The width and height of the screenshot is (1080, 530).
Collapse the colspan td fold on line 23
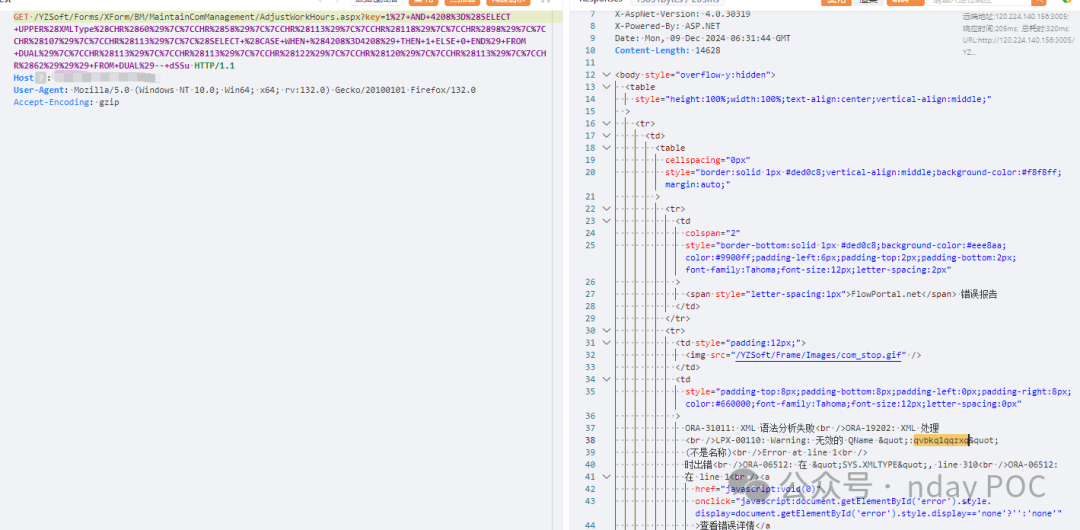point(606,221)
